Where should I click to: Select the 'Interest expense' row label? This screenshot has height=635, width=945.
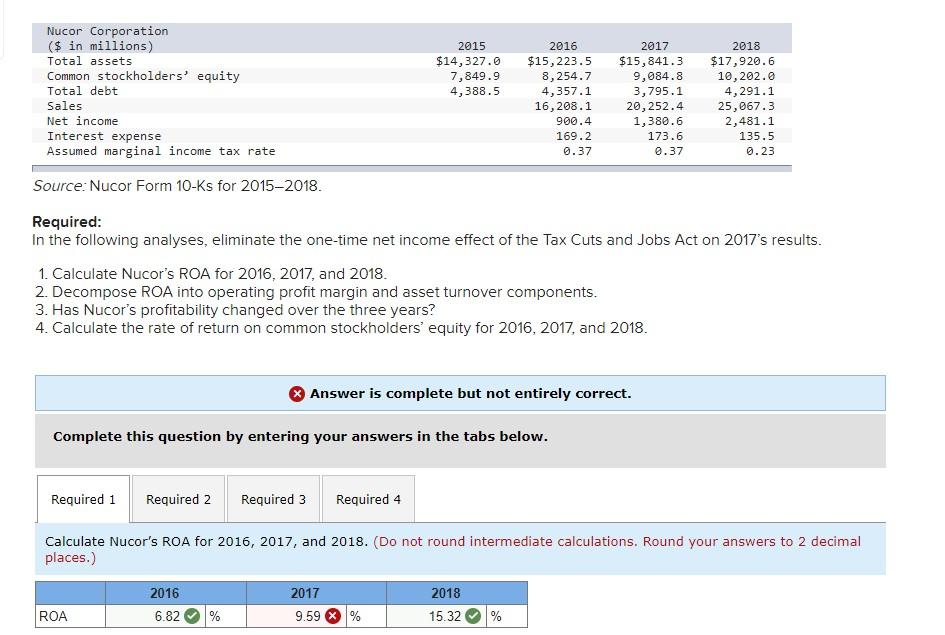104,136
